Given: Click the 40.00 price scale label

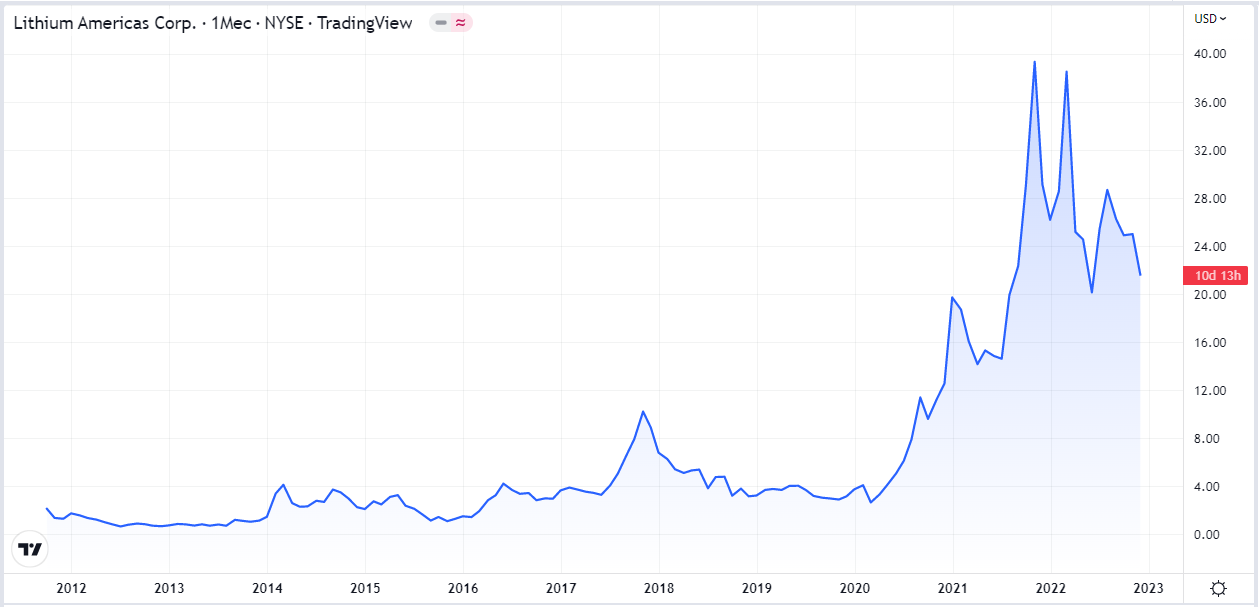Looking at the screenshot, I should point(1211,54).
